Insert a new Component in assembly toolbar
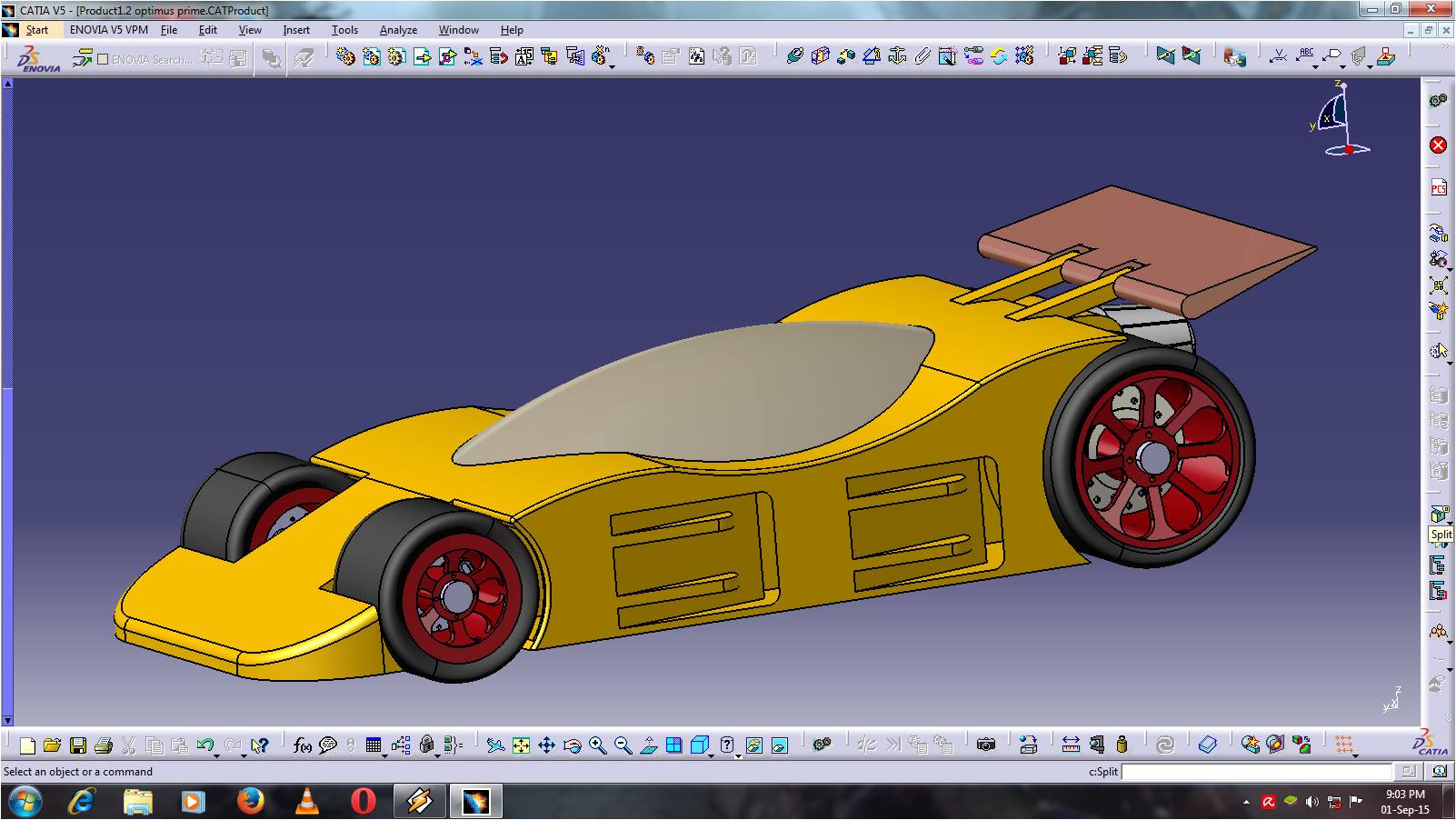This screenshot has height=820, width=1456. (345, 56)
